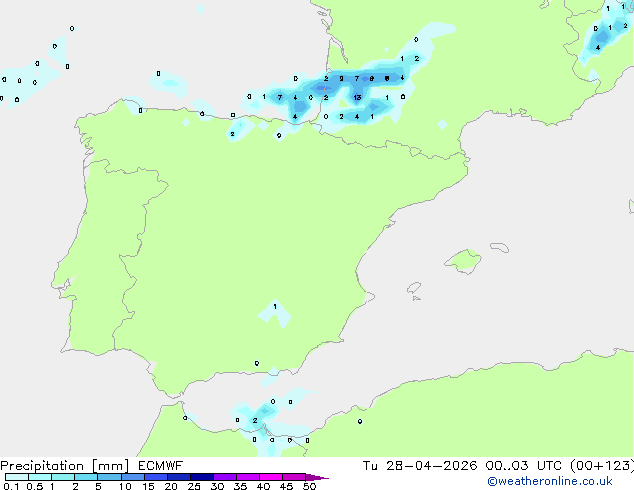Click the 'Tu 28-04-2026' date text
The width and height of the screenshot is (634, 490).
(x=420, y=466)
